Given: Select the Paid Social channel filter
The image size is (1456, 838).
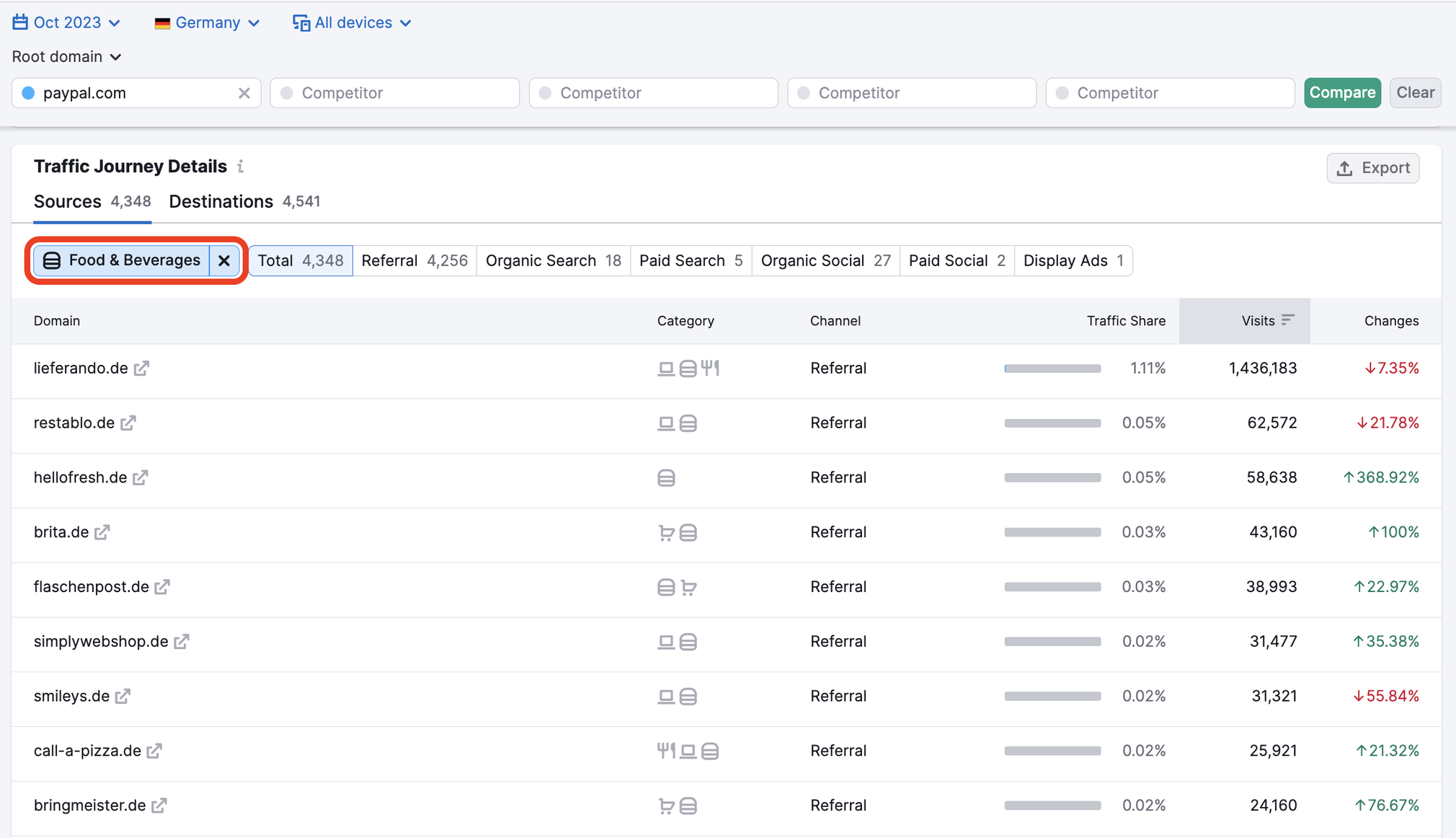Looking at the screenshot, I should click(x=957, y=260).
